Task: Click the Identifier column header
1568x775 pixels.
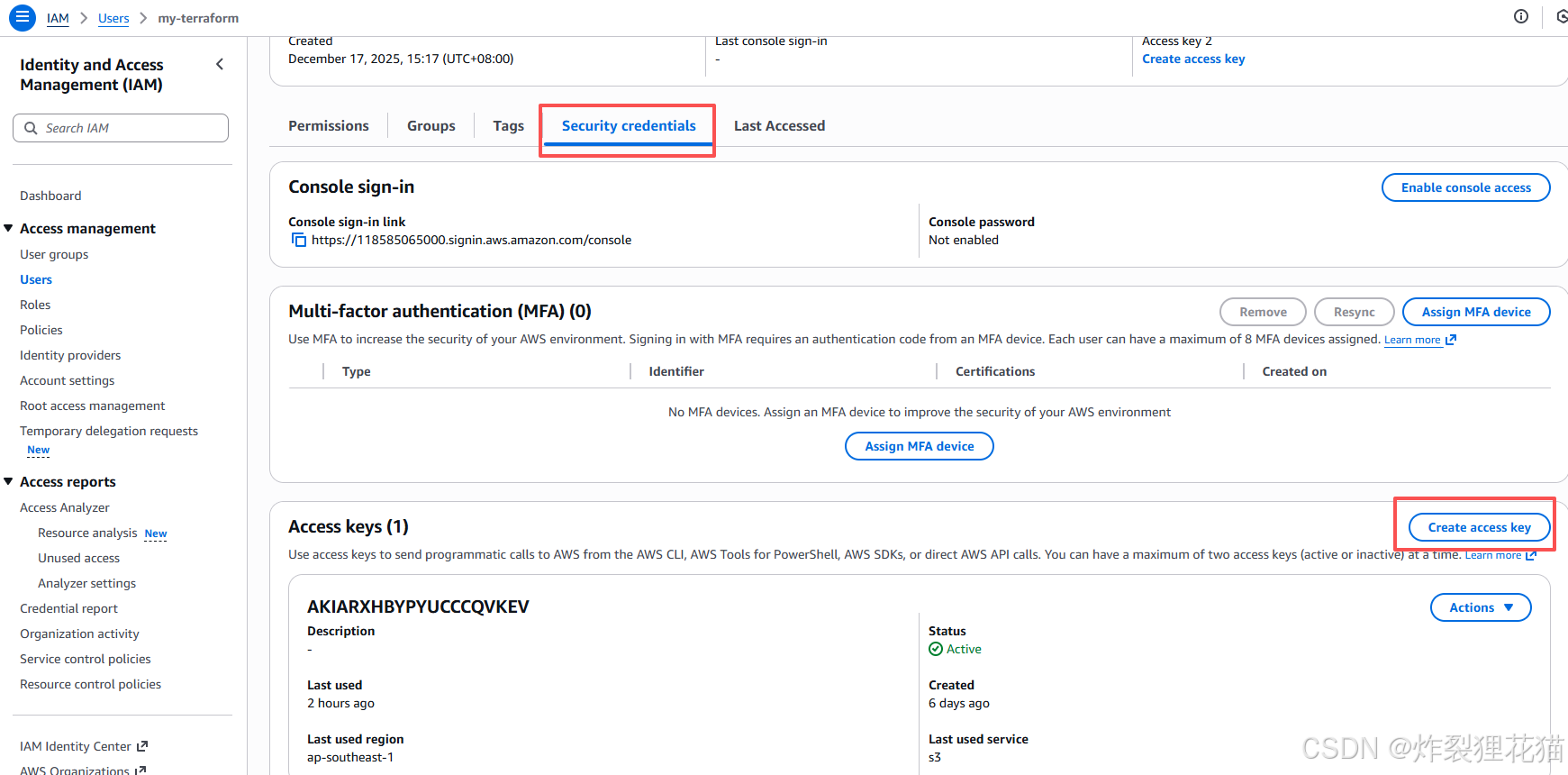Action: coord(676,371)
